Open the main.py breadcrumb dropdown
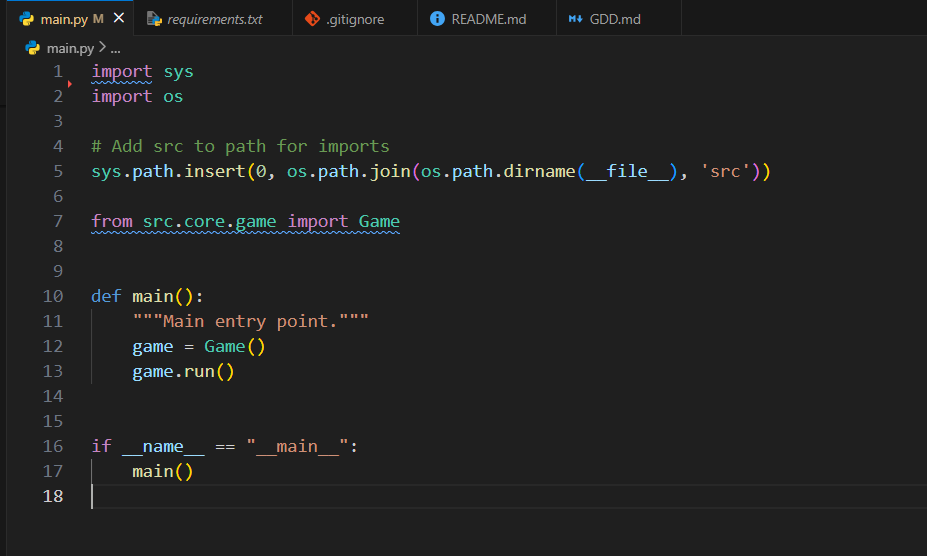The image size is (927, 556). tap(71, 47)
